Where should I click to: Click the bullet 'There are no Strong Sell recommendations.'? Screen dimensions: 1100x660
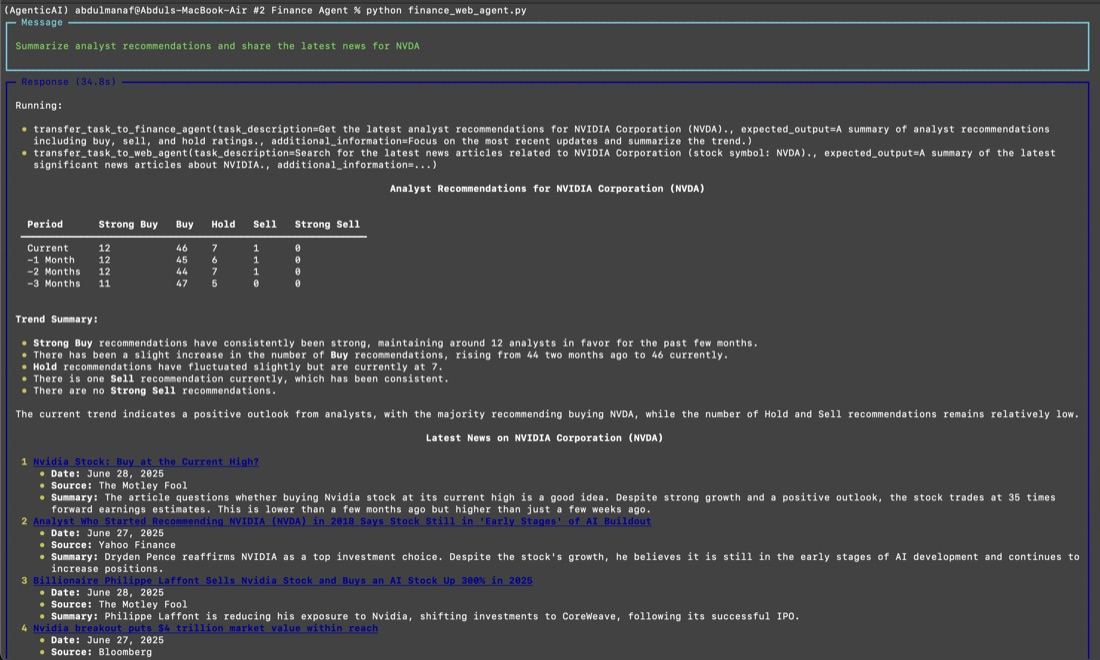click(154, 391)
